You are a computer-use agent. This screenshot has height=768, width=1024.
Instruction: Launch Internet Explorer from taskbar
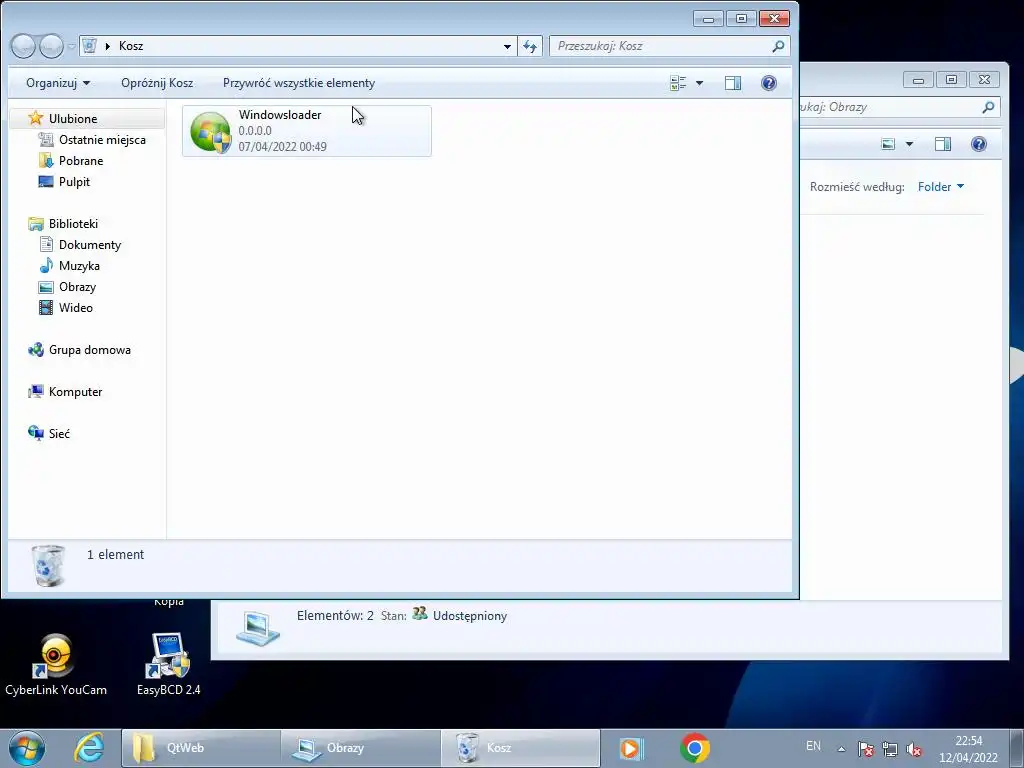tap(89, 748)
